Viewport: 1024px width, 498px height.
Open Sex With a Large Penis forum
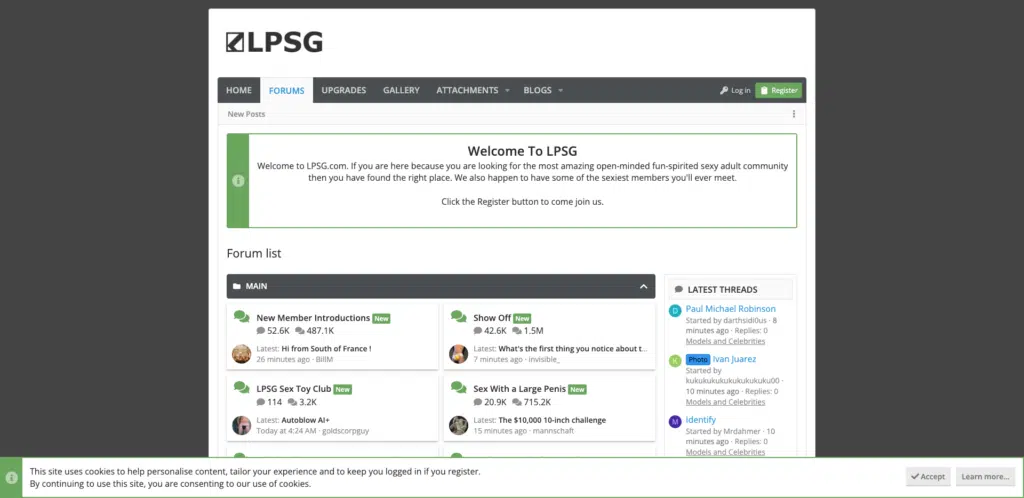pos(519,388)
